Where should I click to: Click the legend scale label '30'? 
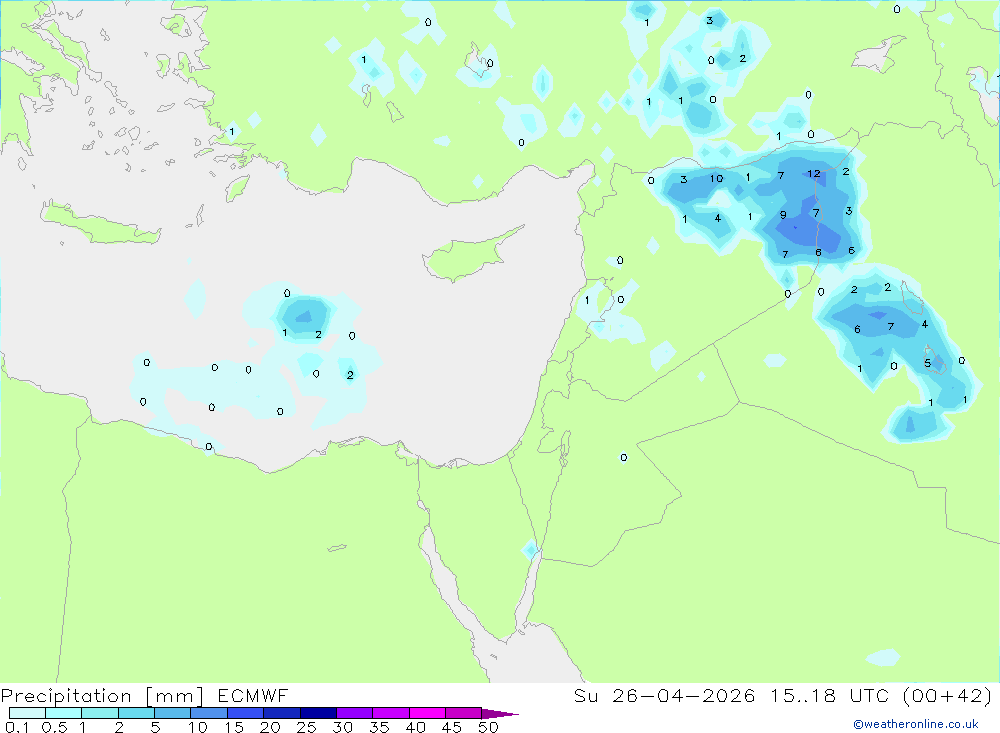(x=343, y=727)
